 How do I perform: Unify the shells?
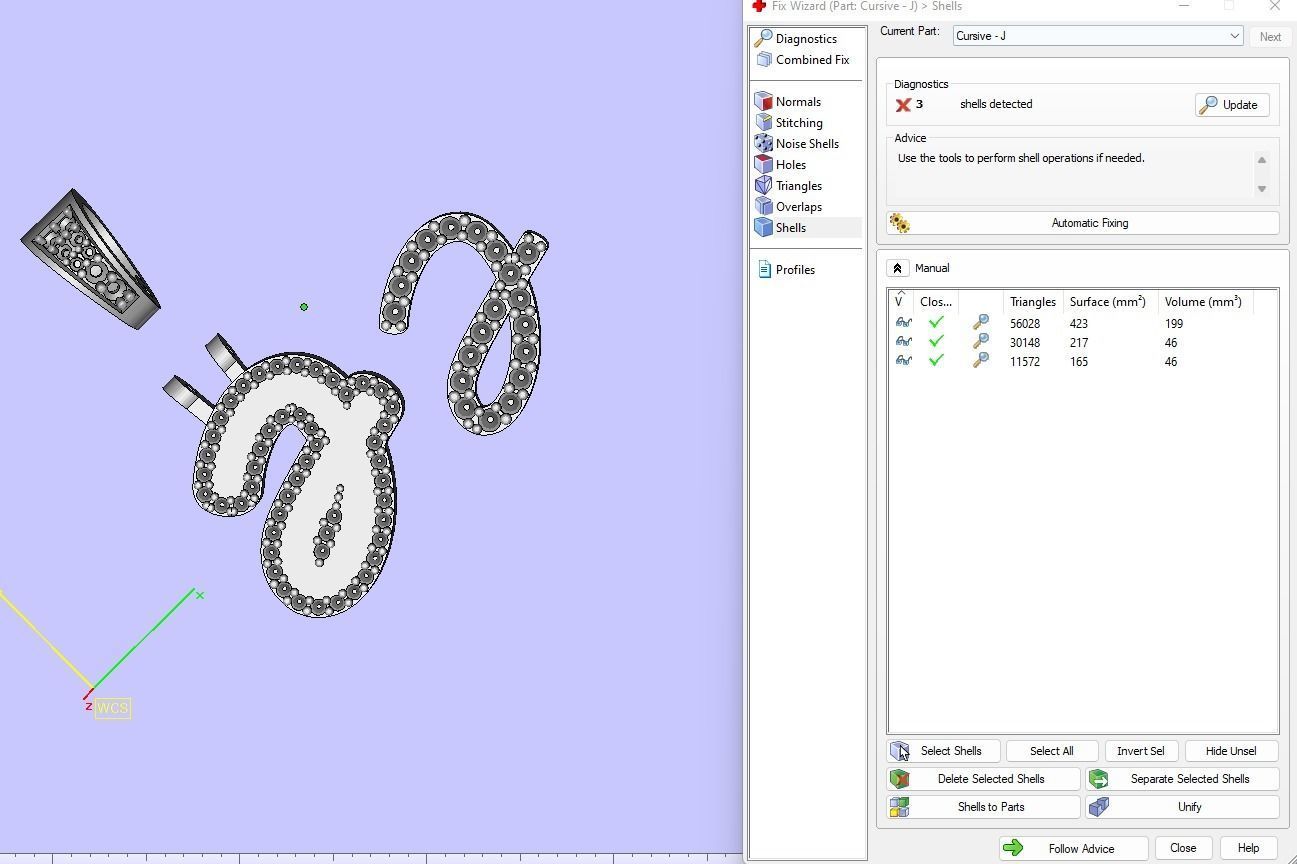pos(1182,807)
